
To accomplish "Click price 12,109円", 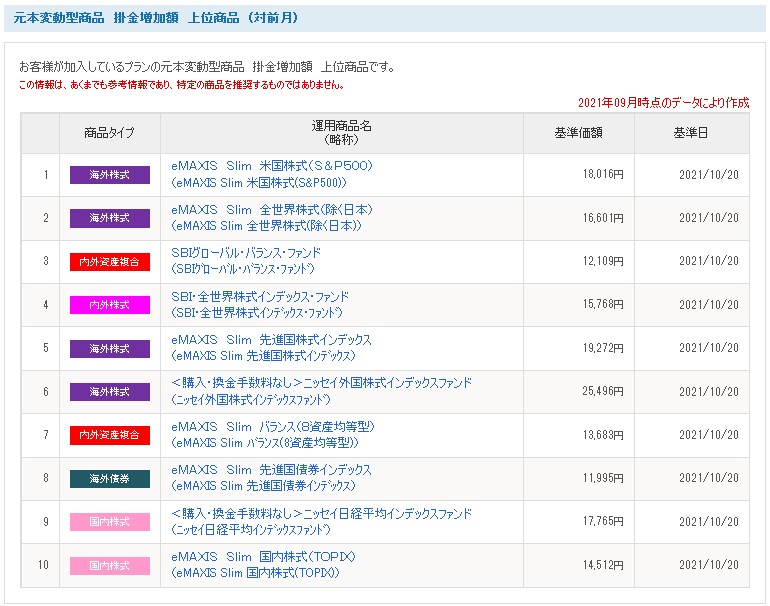I will 603,261.
